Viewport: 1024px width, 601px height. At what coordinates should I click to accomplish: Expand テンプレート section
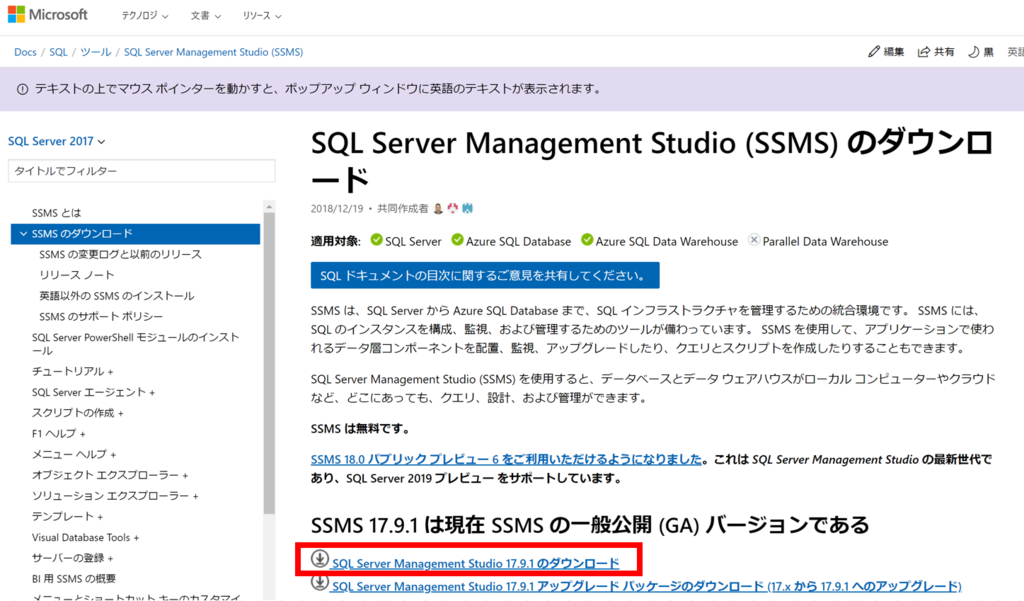(x=67, y=516)
